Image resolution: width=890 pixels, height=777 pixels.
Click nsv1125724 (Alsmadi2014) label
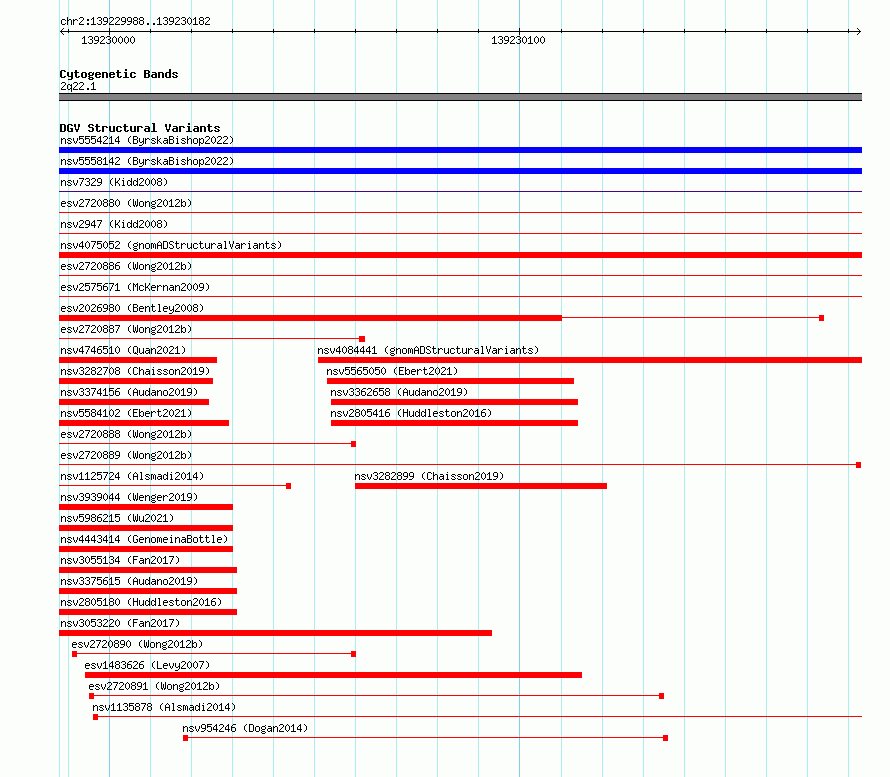(132, 476)
